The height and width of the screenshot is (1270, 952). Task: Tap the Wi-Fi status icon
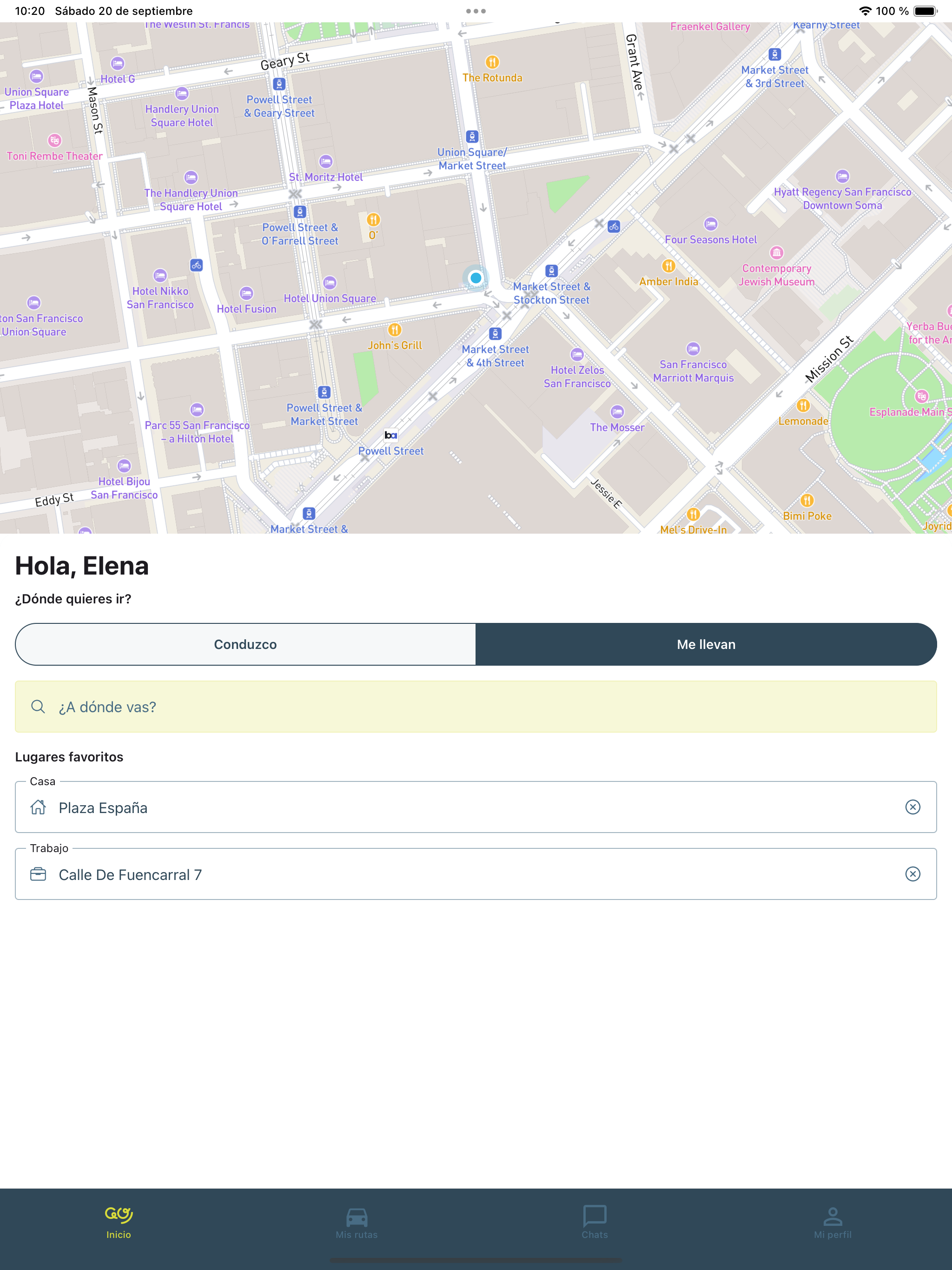(865, 11)
